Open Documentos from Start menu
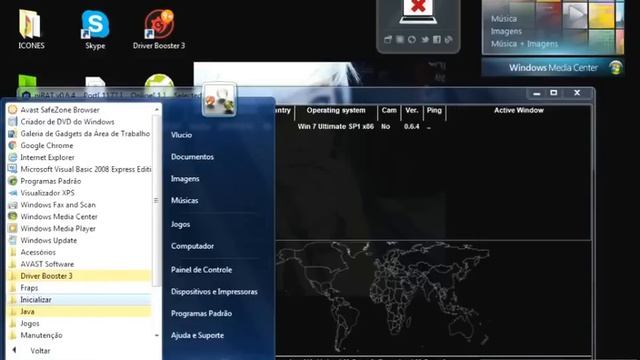The height and width of the screenshot is (360, 640). [x=192, y=157]
